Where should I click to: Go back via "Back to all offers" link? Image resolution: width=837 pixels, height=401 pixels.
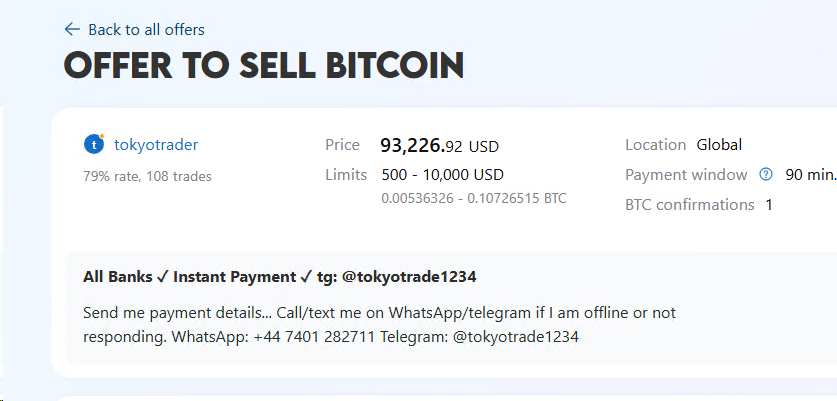(x=146, y=30)
